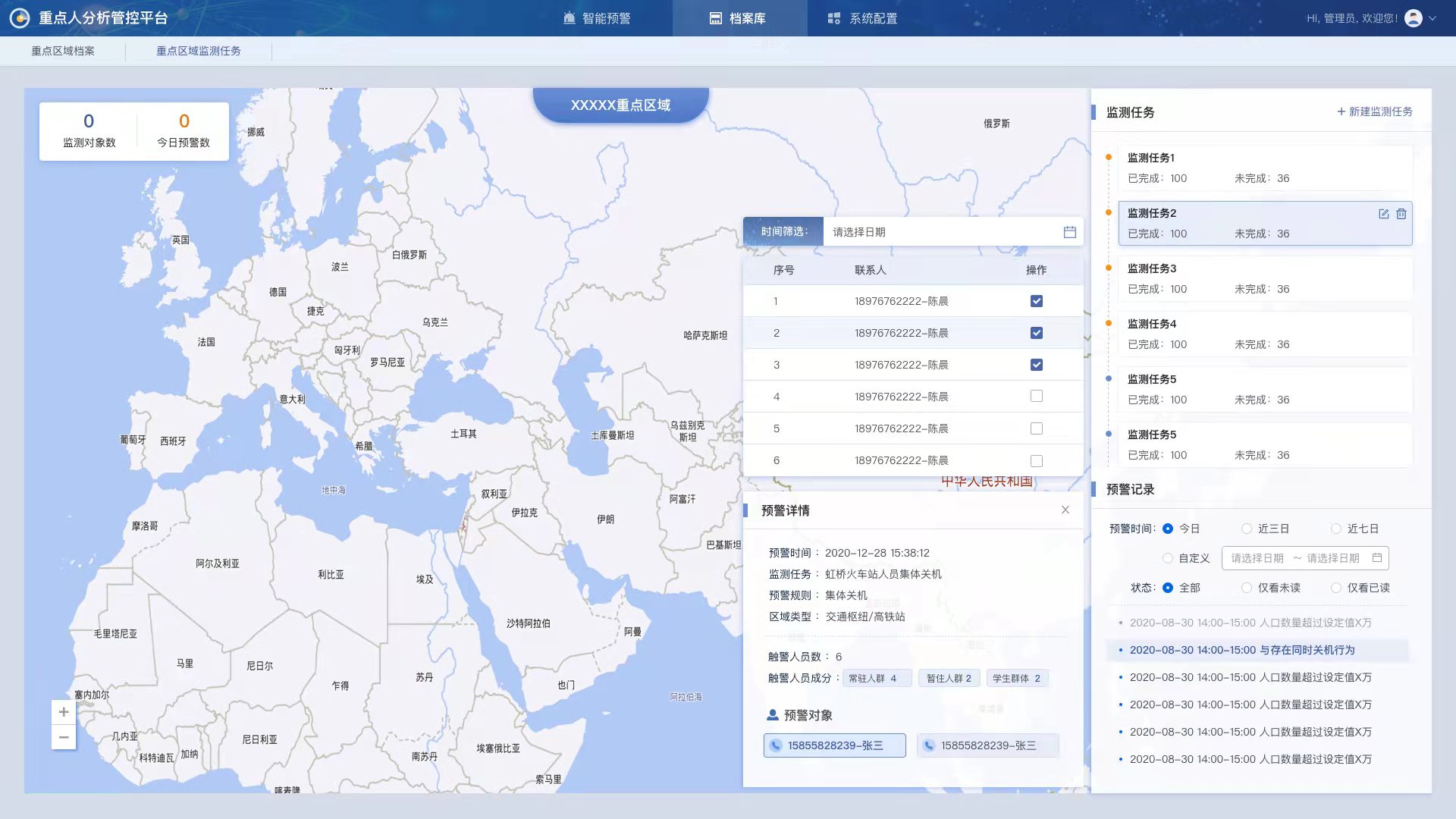Select the 自定义 radio option
The width and height of the screenshot is (1456, 819).
coord(1168,558)
